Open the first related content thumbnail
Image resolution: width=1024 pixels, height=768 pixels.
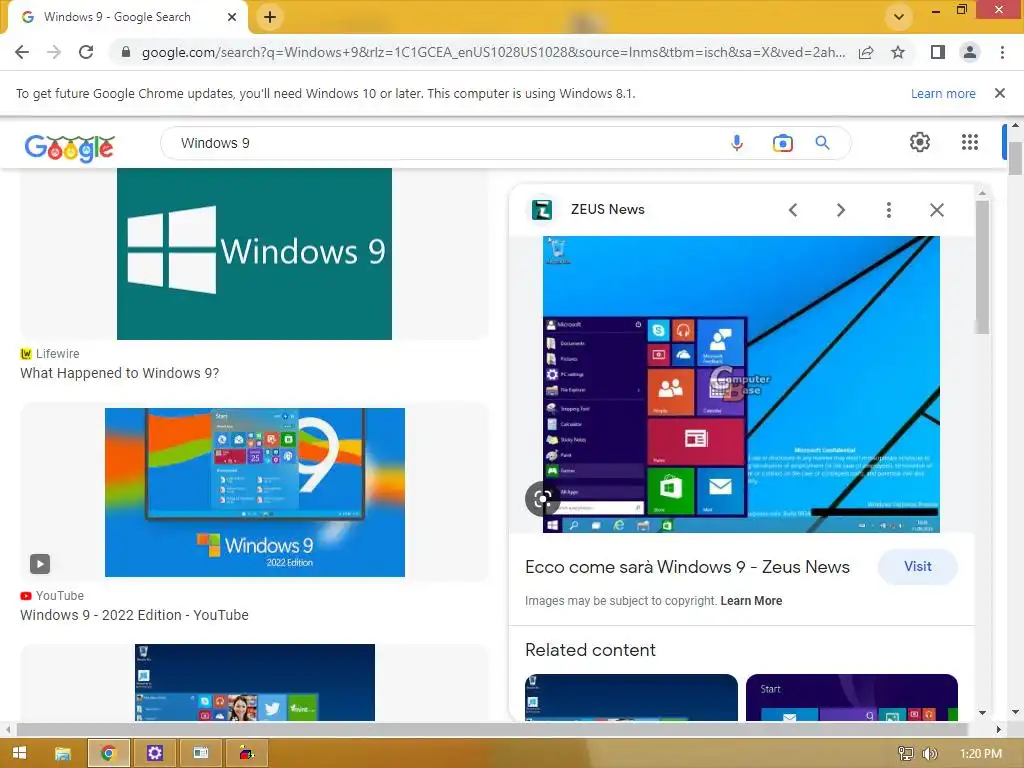(x=631, y=697)
